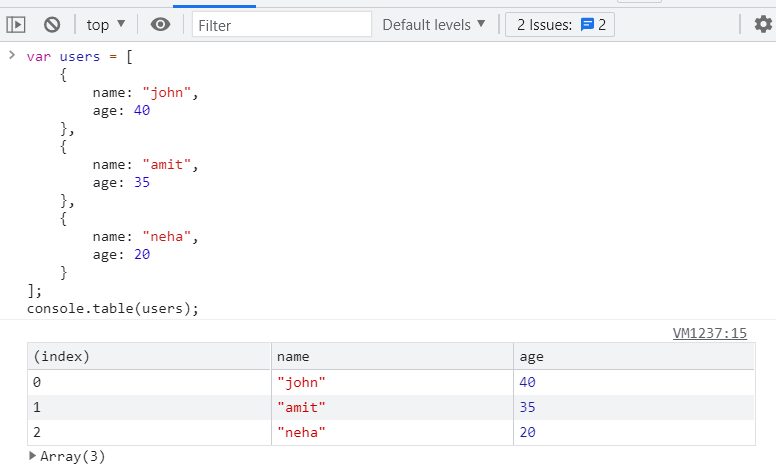Sort the table by the age column
Image resolution: width=776 pixels, height=467 pixels.
(634, 356)
